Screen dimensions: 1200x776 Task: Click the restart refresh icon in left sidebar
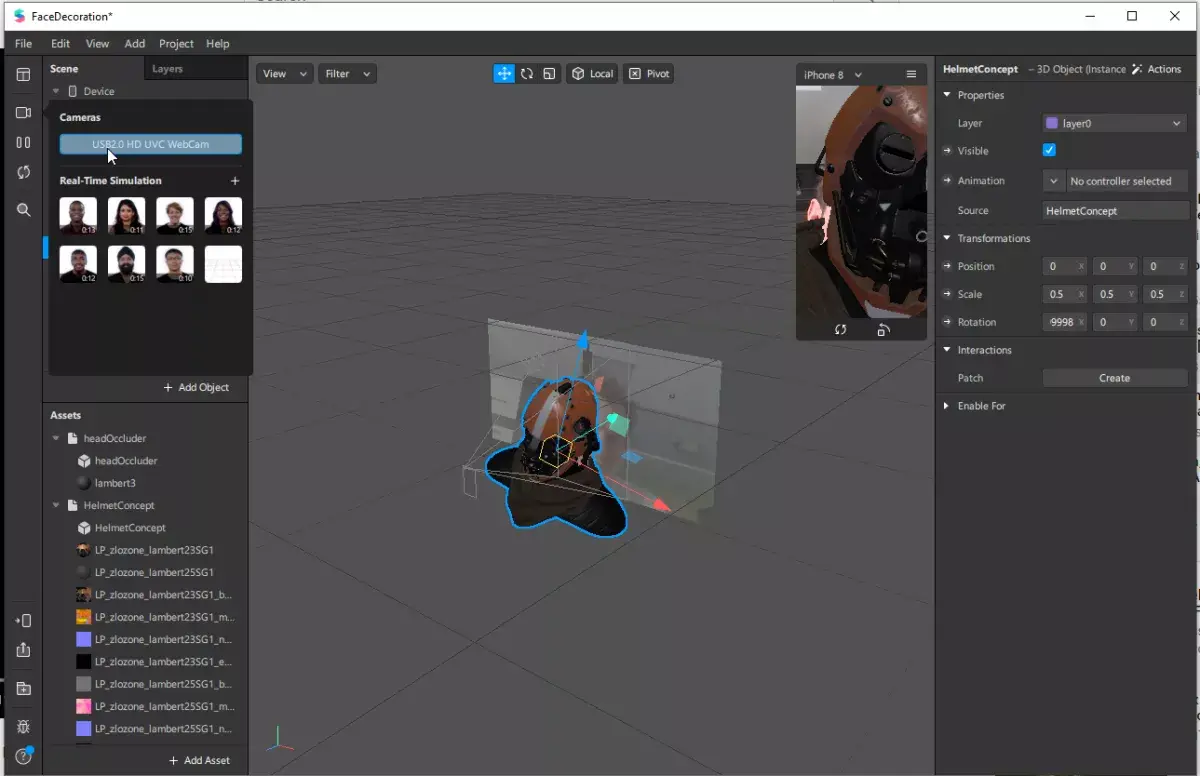pyautogui.click(x=23, y=173)
